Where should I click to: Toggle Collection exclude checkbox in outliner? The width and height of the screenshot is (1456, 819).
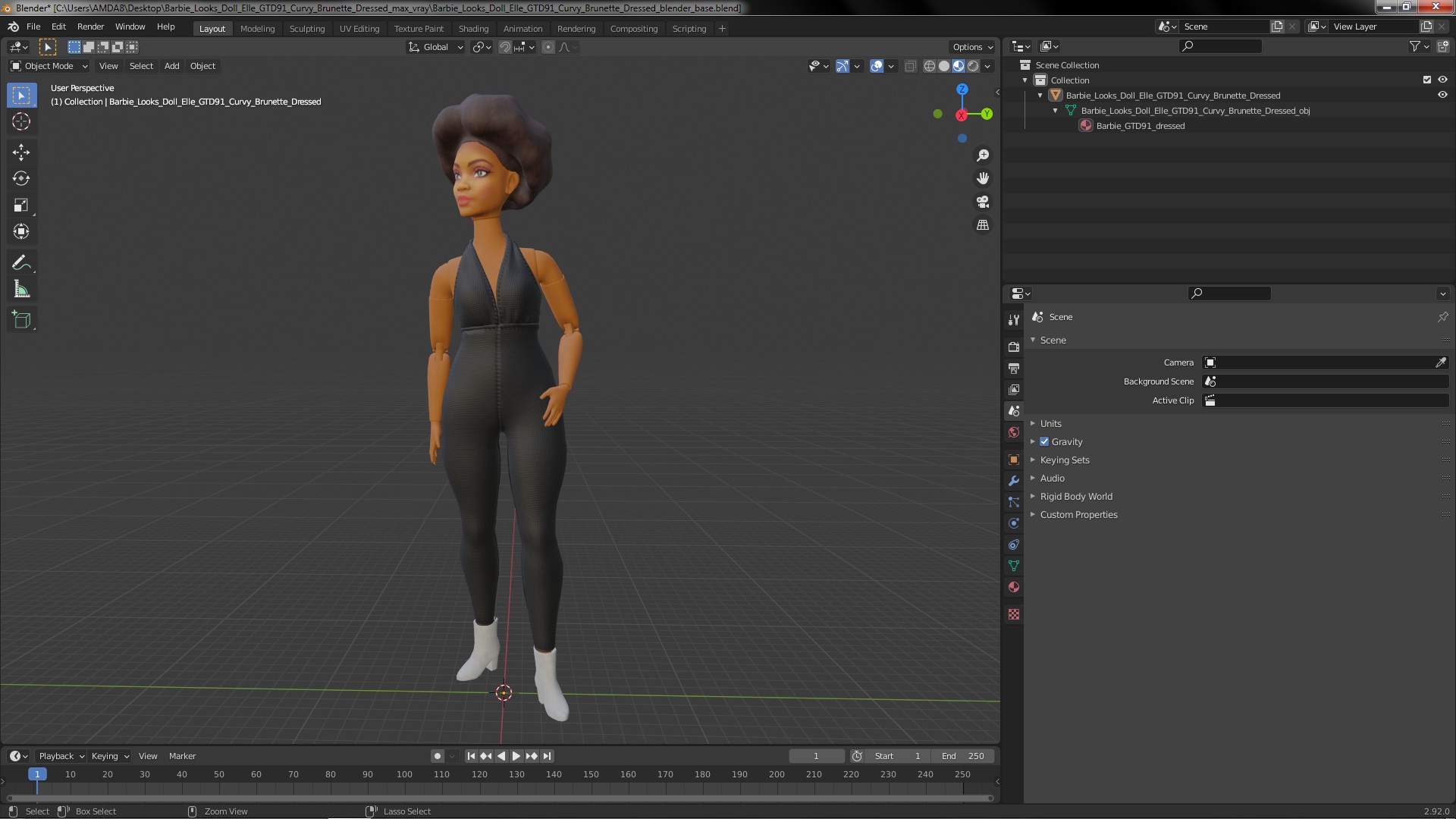pos(1427,80)
